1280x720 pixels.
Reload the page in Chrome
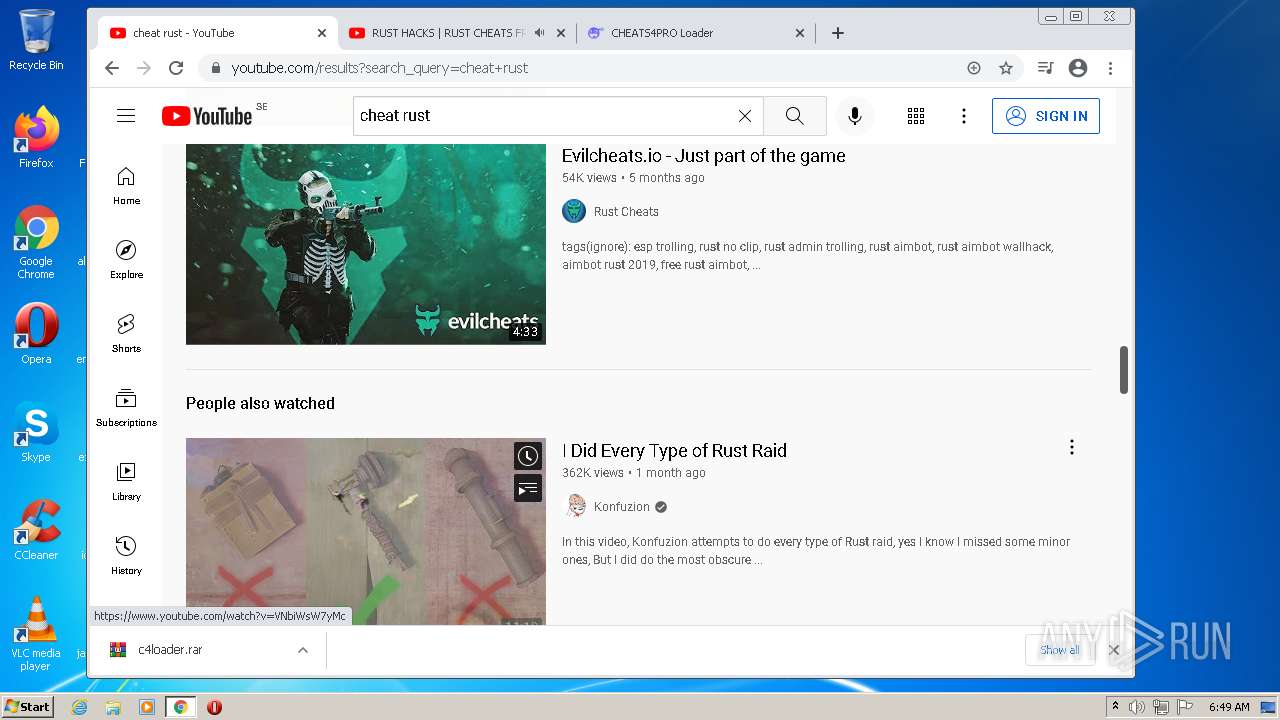point(176,68)
